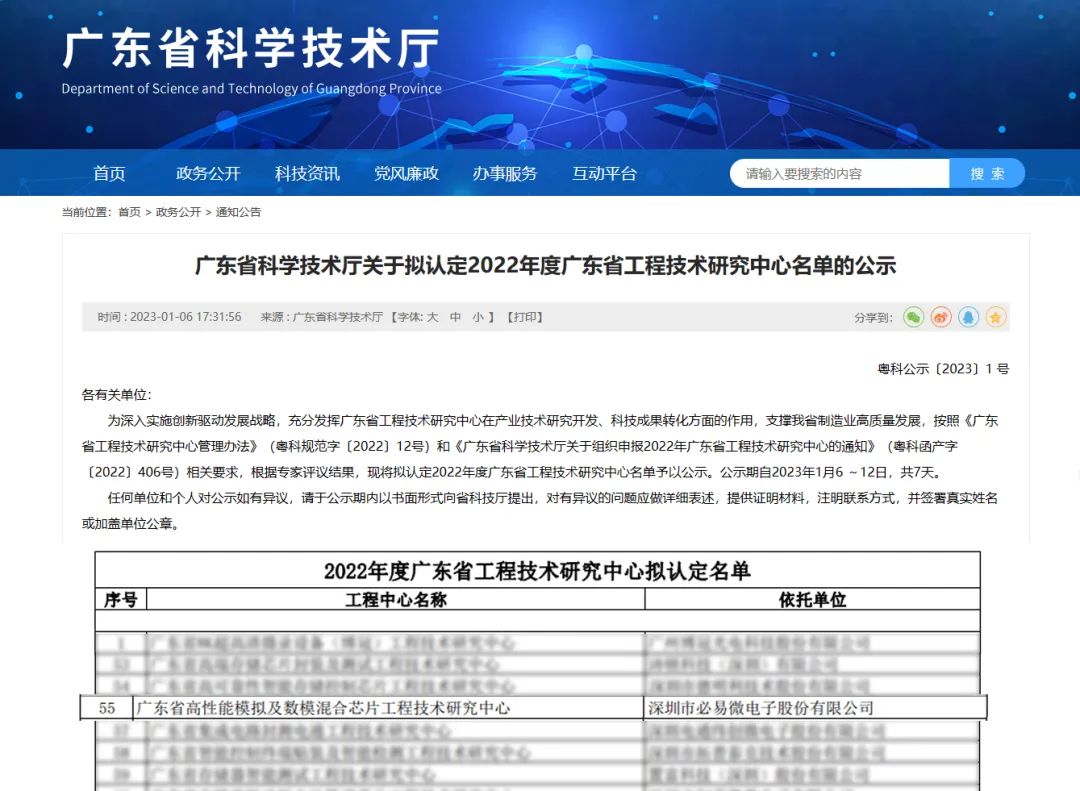The height and width of the screenshot is (791, 1080).
Task: Click the English subtitle Department of Science and Technology
Action: click(251, 88)
